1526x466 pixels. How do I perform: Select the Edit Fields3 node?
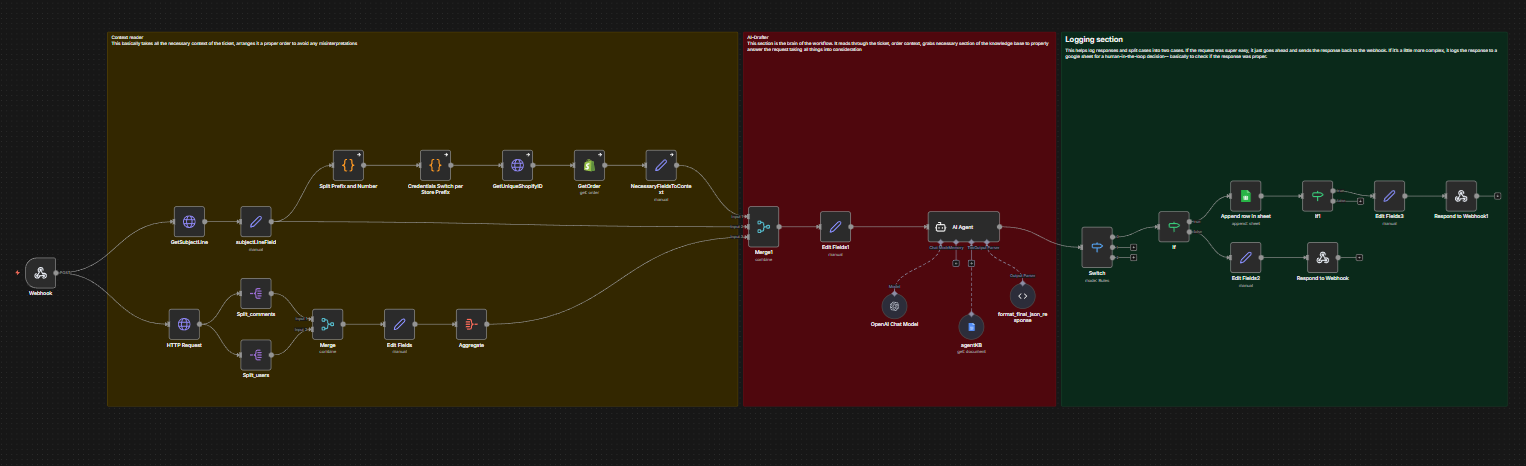1389,196
